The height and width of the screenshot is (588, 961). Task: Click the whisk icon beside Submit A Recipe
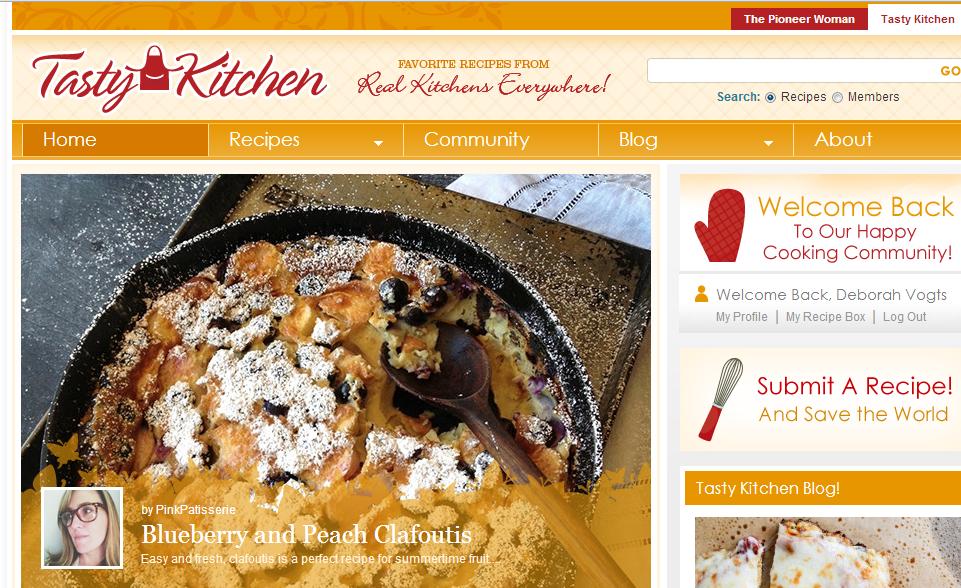point(721,399)
